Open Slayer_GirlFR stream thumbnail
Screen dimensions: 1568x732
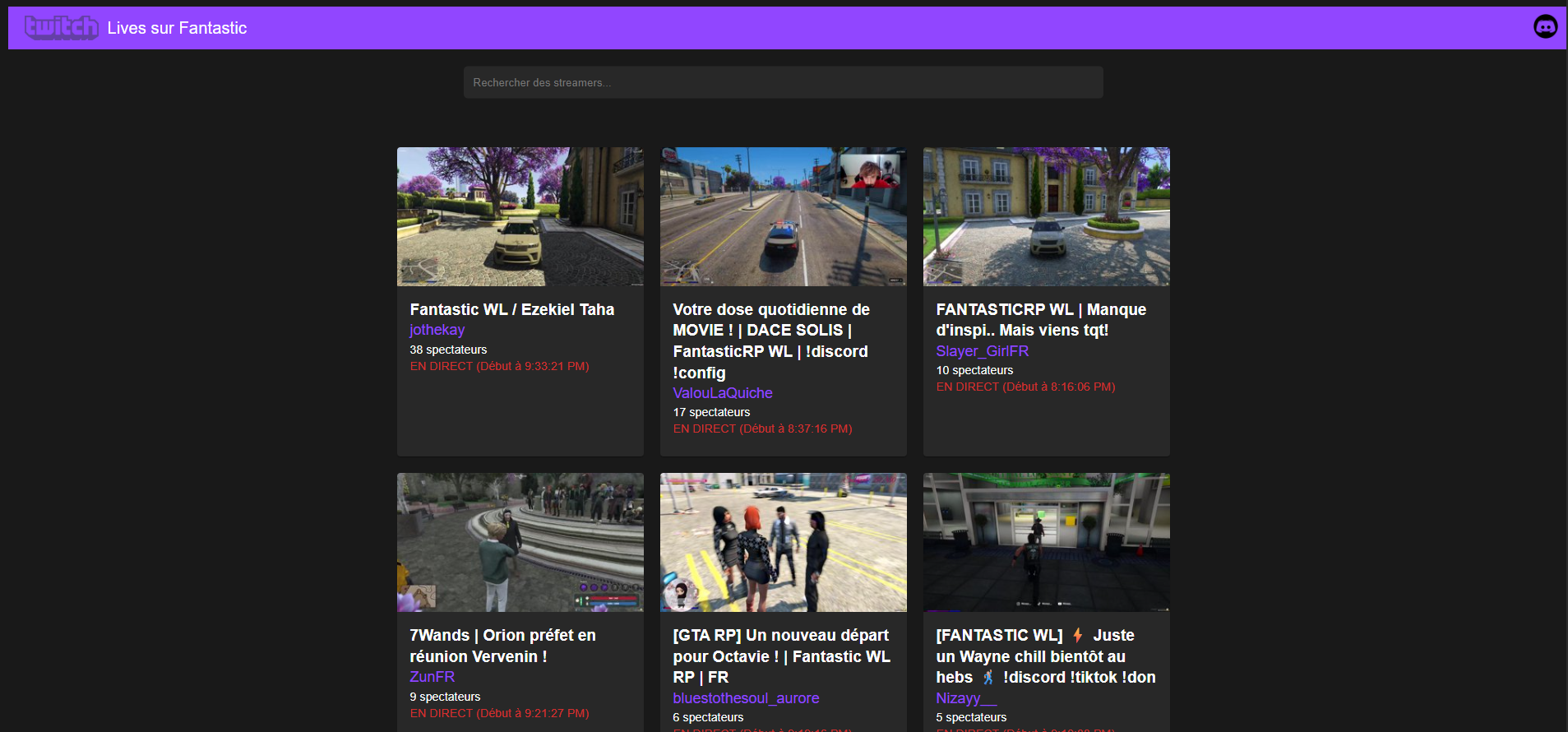point(1046,216)
